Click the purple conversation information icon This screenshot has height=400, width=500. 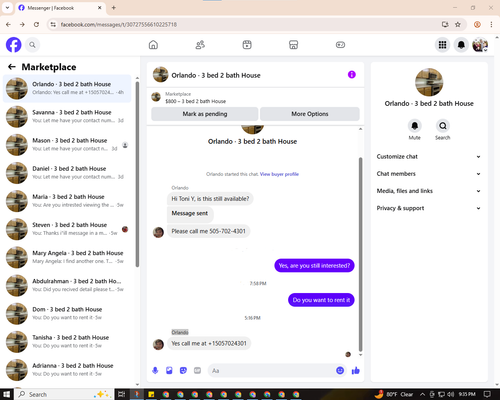(352, 75)
